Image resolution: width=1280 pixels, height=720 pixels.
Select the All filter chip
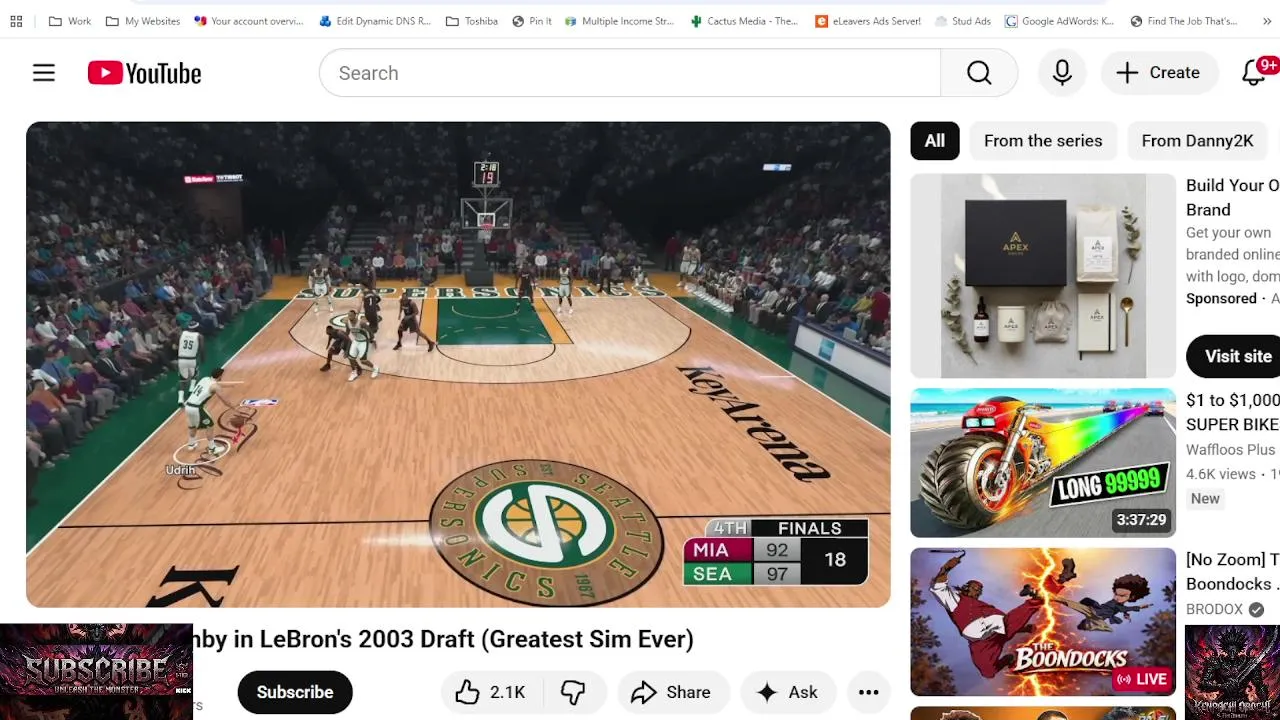935,141
